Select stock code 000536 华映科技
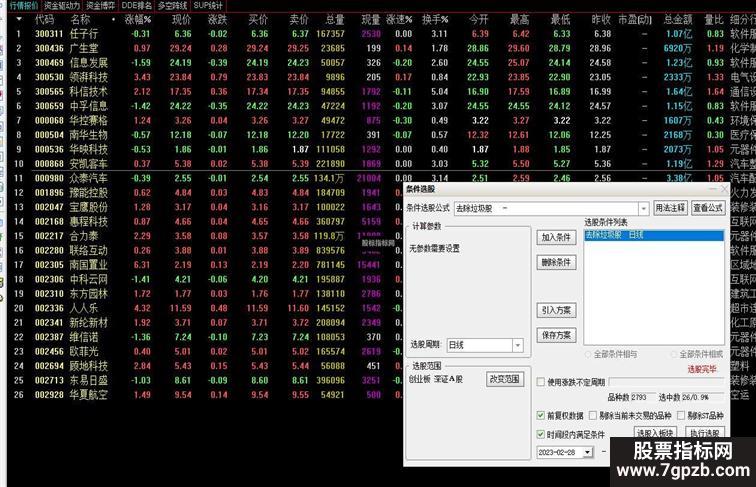 pos(71,149)
